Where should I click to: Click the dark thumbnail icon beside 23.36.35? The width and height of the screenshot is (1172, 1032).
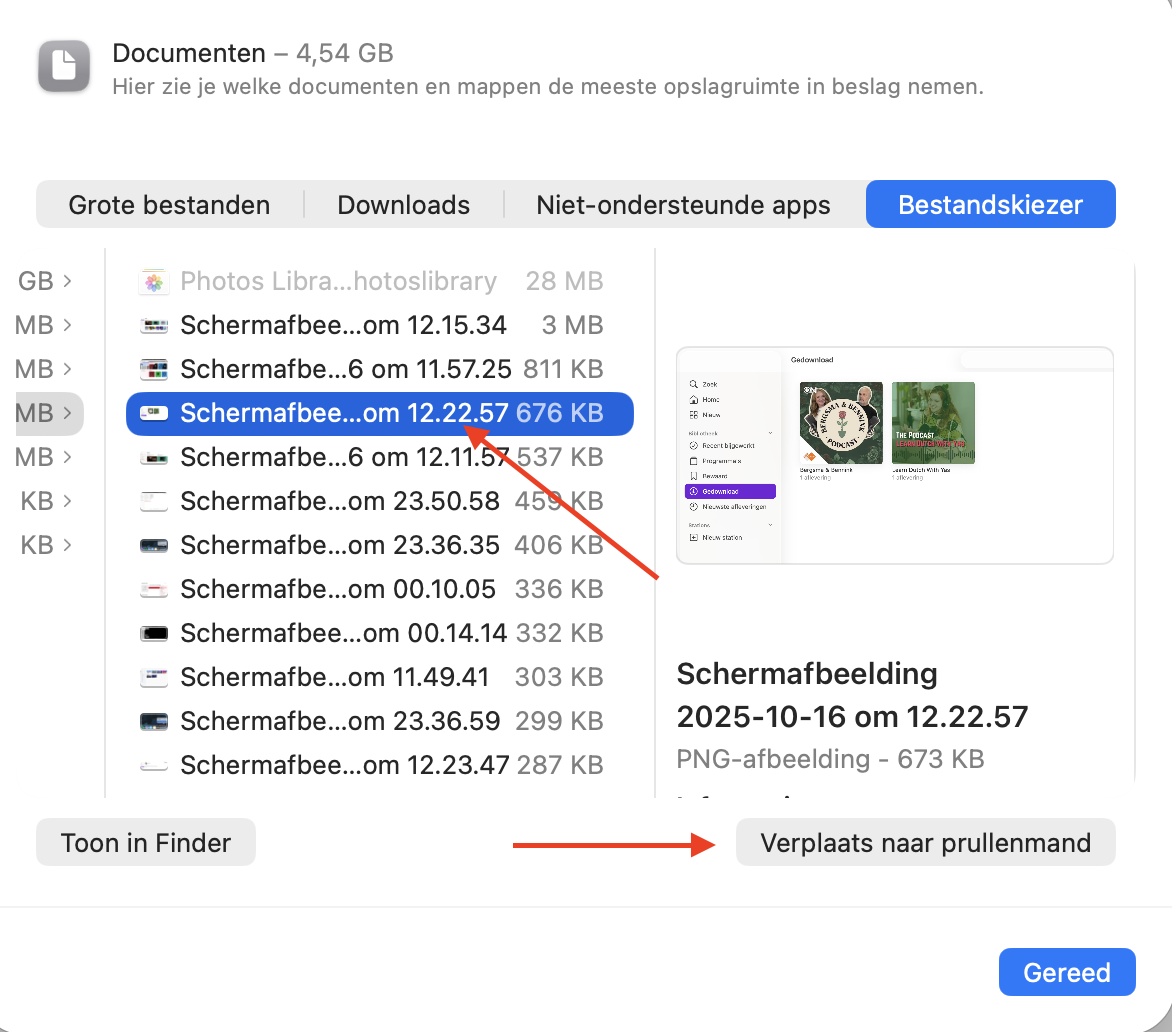pos(153,545)
